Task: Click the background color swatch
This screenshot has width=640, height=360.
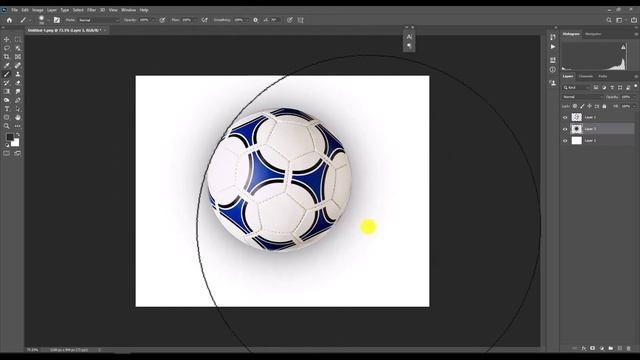Action: click(x=16, y=143)
